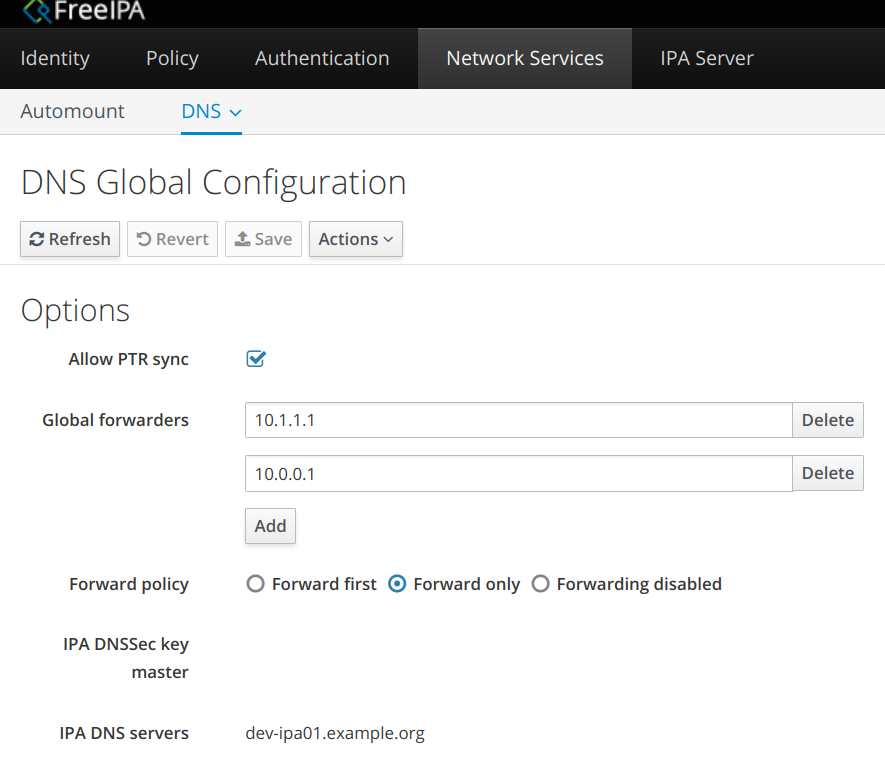
Task: Select the Network Services tab
Action: tap(525, 59)
